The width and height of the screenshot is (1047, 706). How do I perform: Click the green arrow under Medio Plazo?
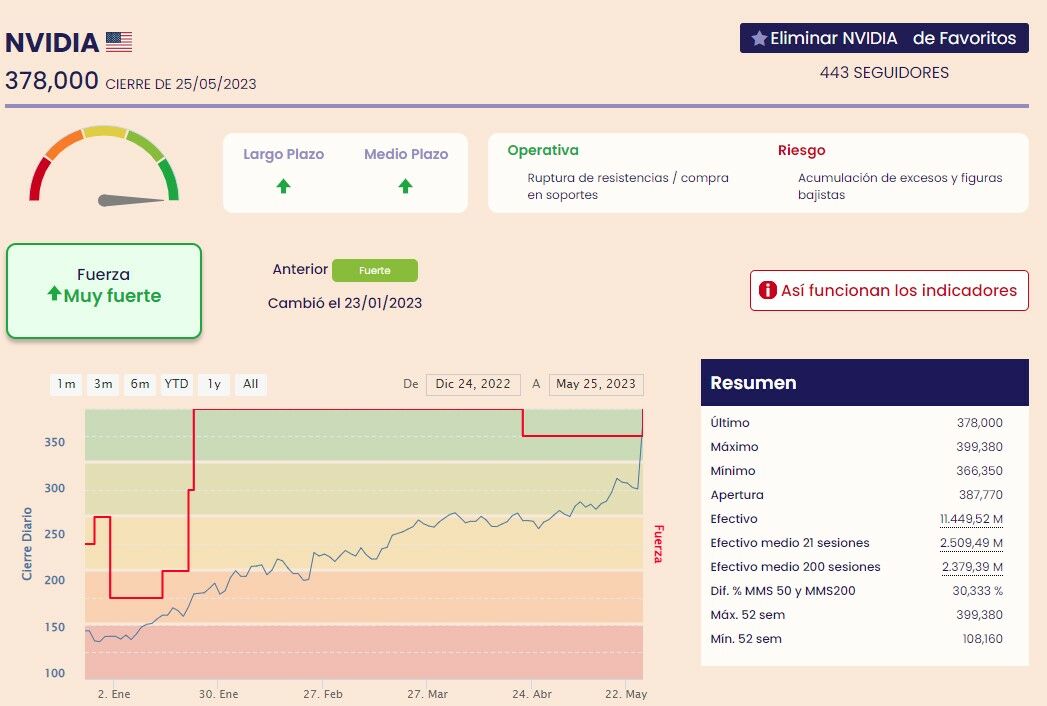(x=405, y=186)
